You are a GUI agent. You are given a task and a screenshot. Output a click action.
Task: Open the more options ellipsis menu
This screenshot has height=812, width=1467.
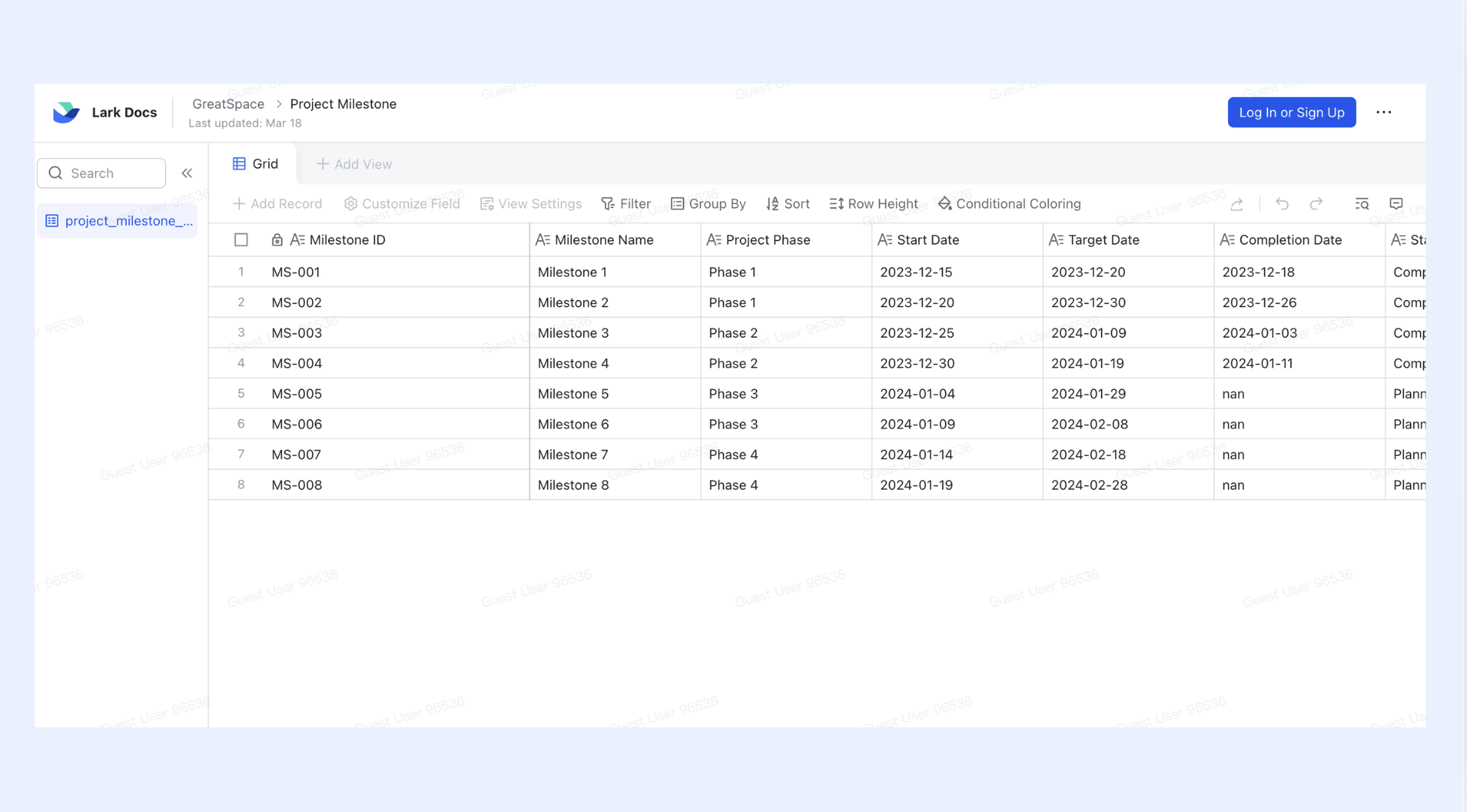1383,112
